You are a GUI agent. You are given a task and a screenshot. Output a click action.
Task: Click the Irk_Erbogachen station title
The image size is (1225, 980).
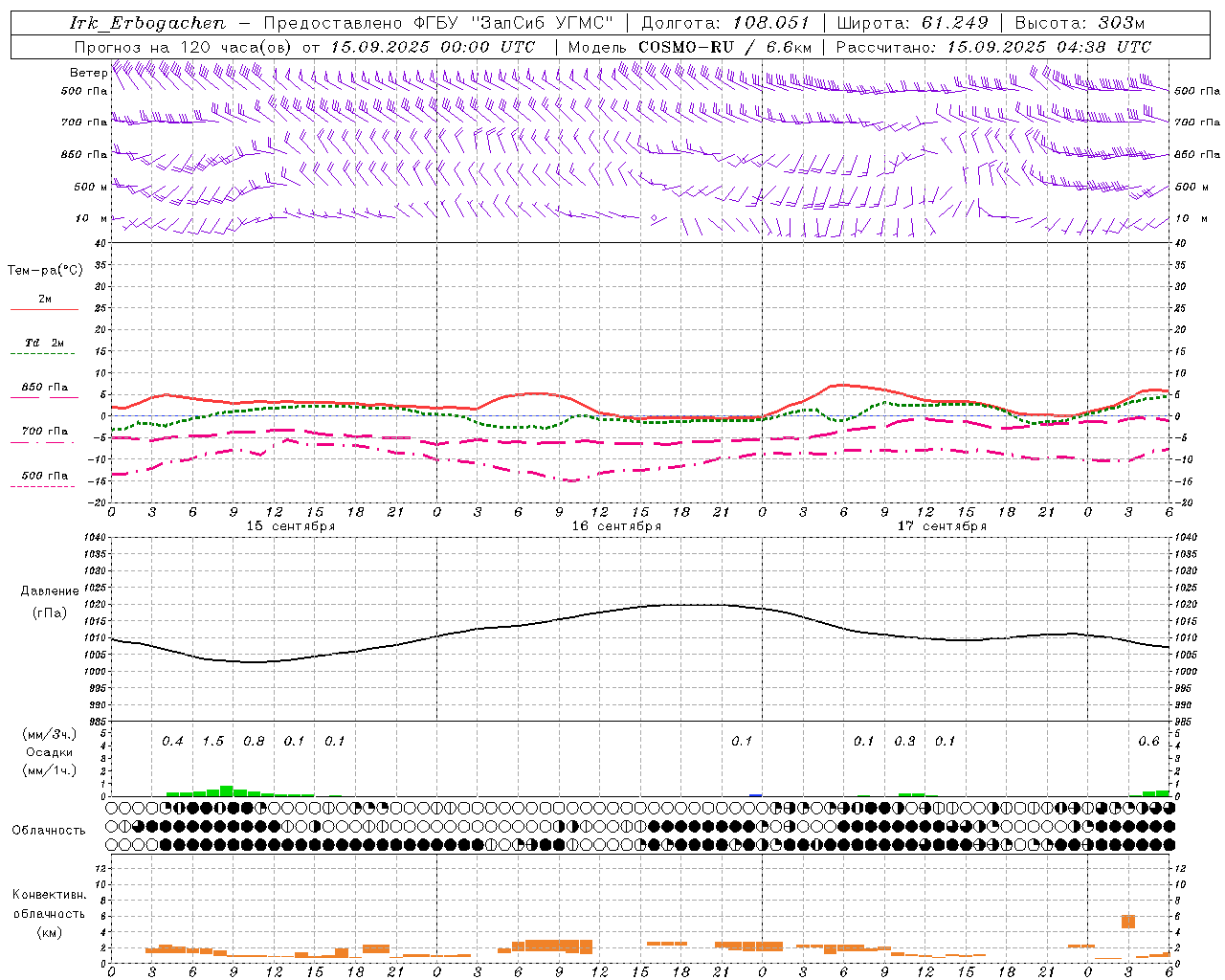tap(147, 23)
